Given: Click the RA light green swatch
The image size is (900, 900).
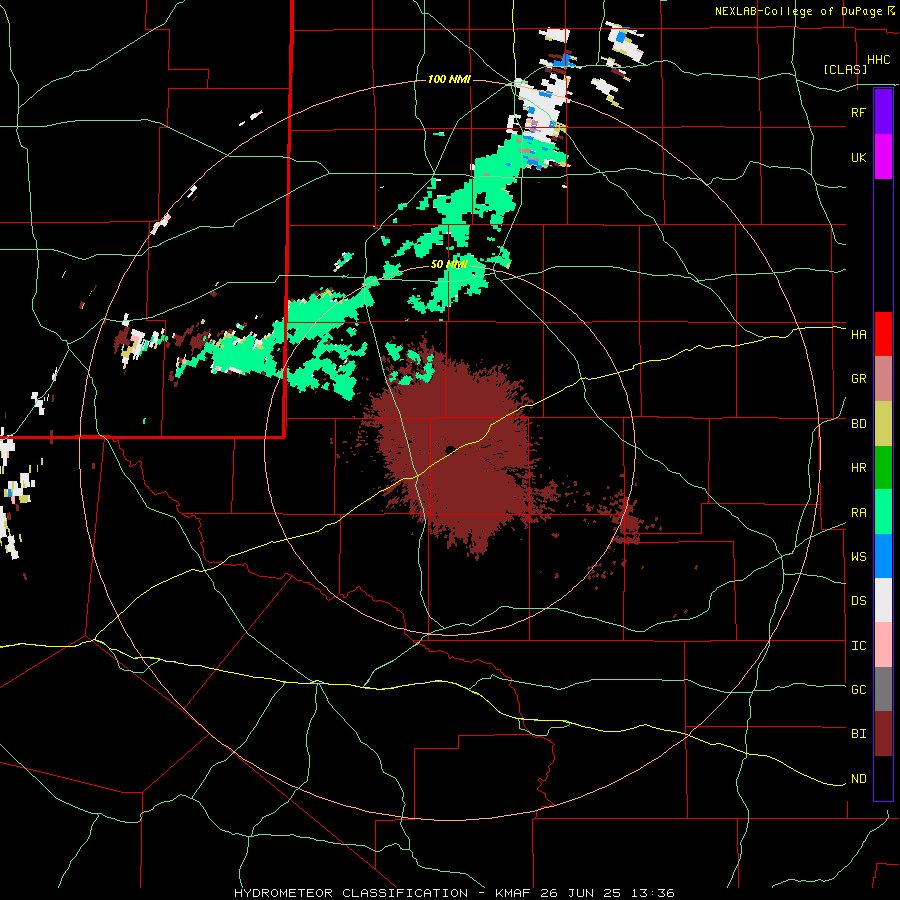Looking at the screenshot, I should pos(883,512).
